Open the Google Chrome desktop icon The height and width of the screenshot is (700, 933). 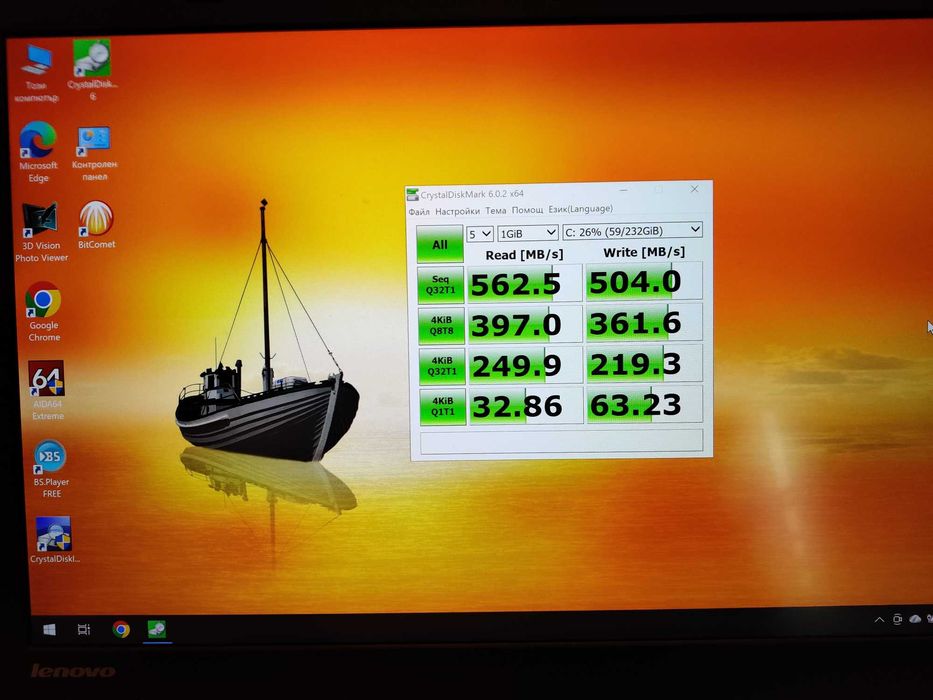[43, 312]
